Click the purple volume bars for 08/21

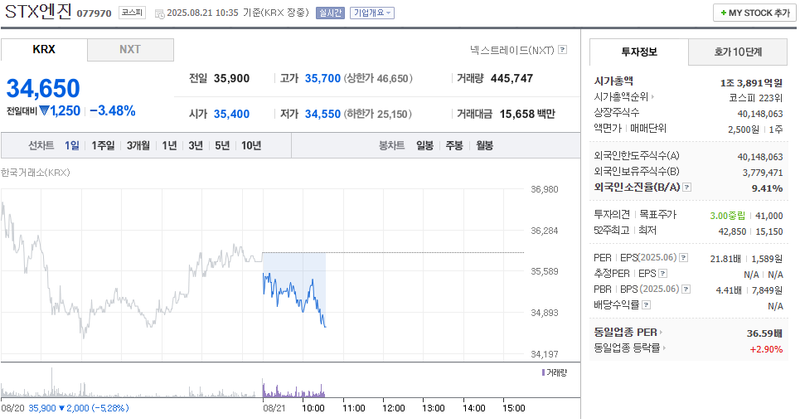click(293, 391)
